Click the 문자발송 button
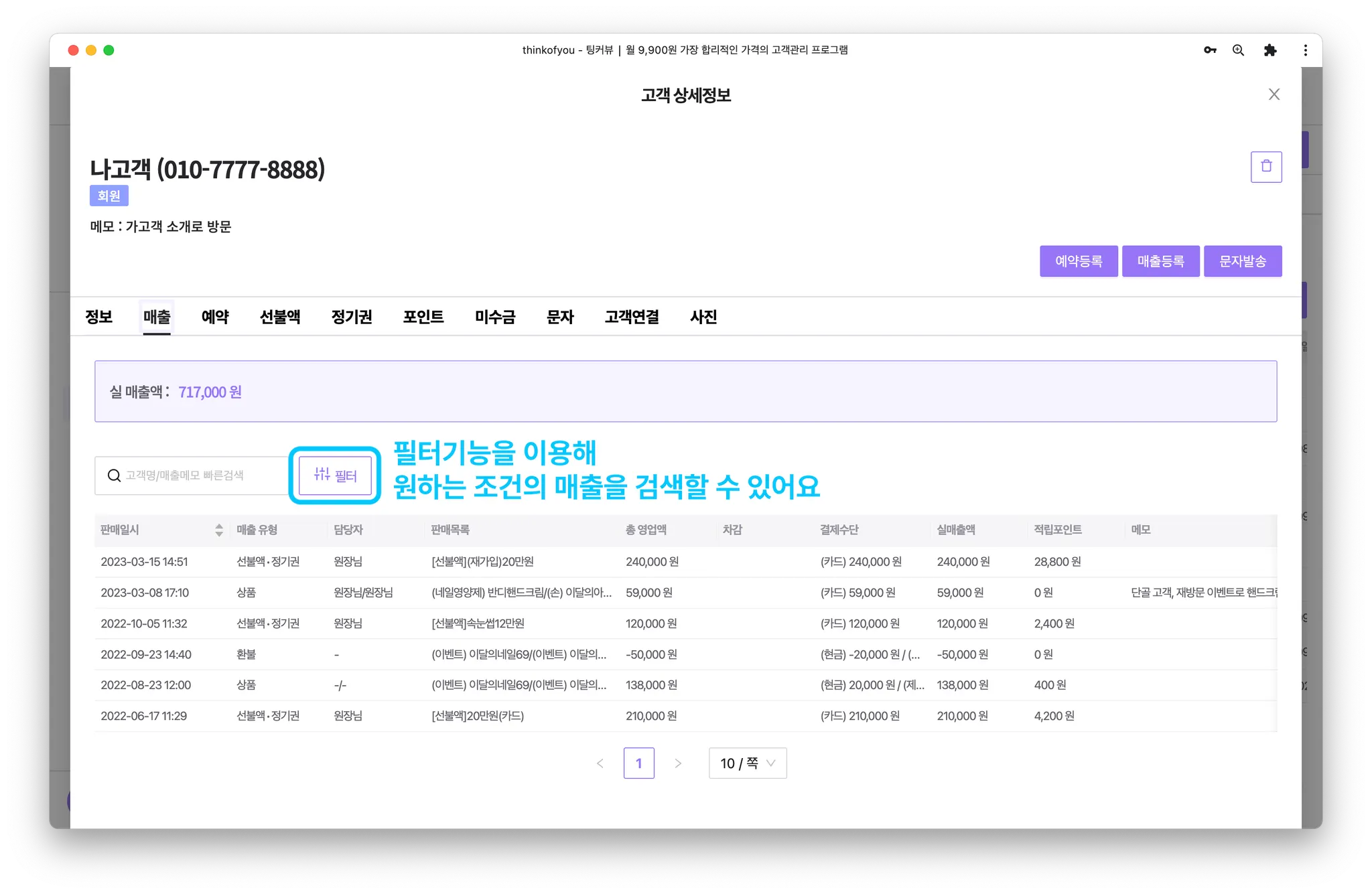The width and height of the screenshot is (1372, 894). (1242, 261)
